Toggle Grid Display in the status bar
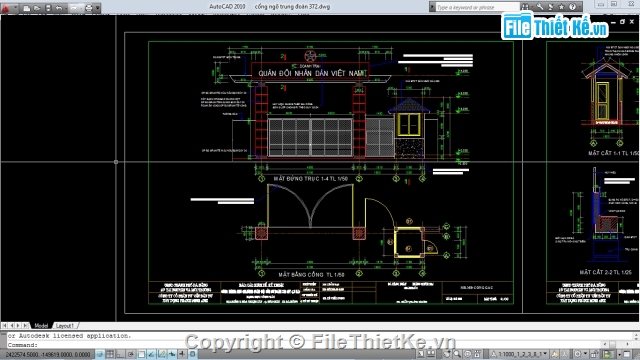640x360 pixels. pyautogui.click(x=110, y=354)
